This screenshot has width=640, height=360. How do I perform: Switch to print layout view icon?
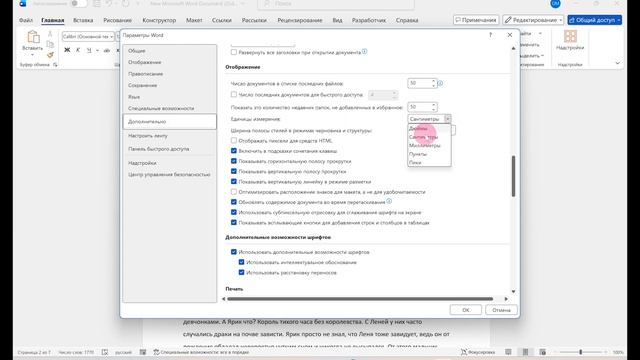coord(525,352)
